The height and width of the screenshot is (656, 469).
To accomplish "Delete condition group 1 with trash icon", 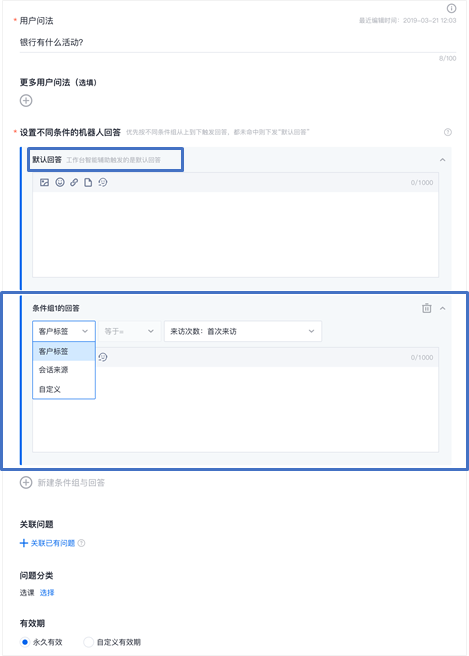I will pos(426,308).
